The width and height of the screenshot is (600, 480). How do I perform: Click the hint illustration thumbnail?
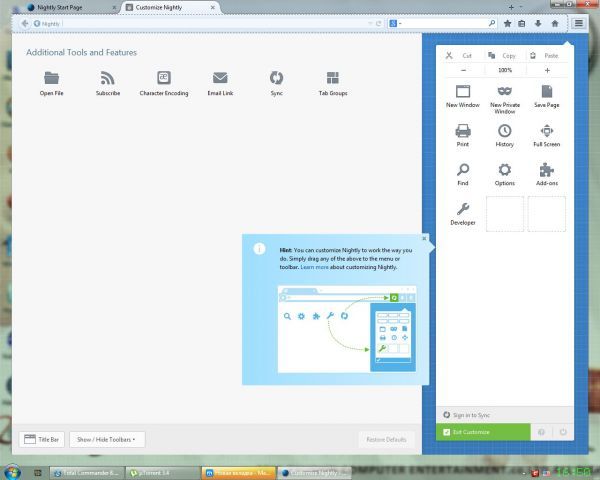347,329
